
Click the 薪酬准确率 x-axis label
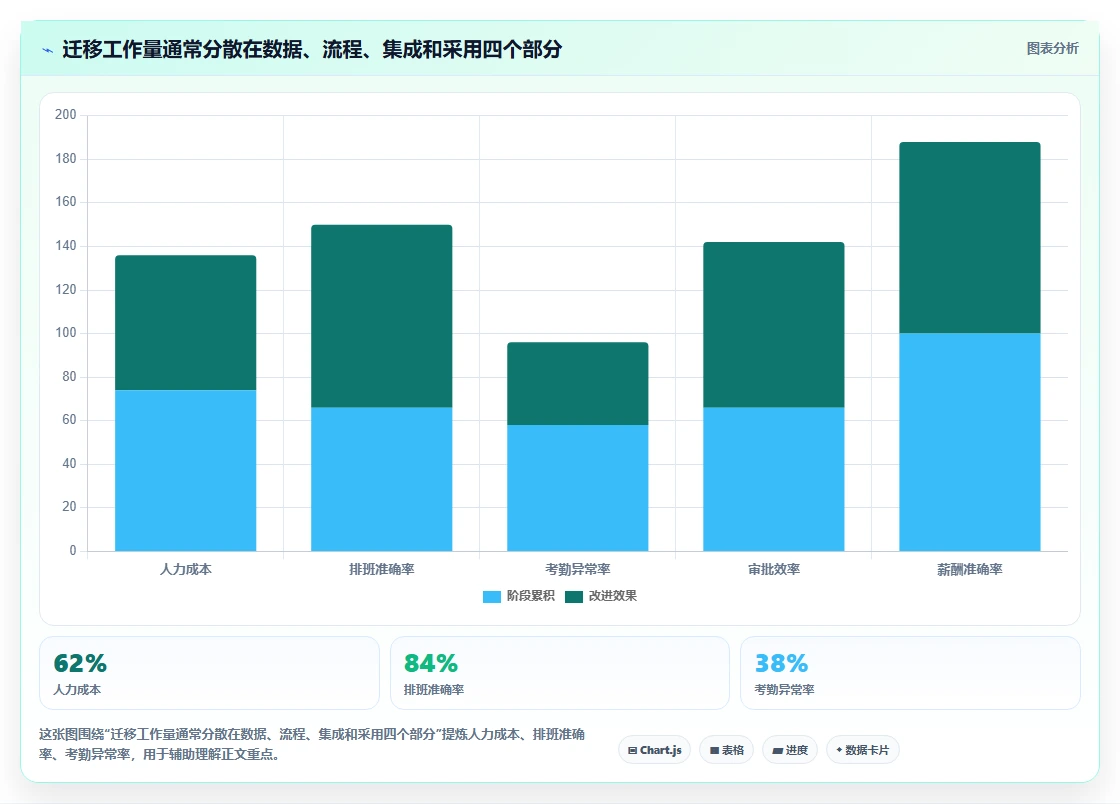click(970, 570)
